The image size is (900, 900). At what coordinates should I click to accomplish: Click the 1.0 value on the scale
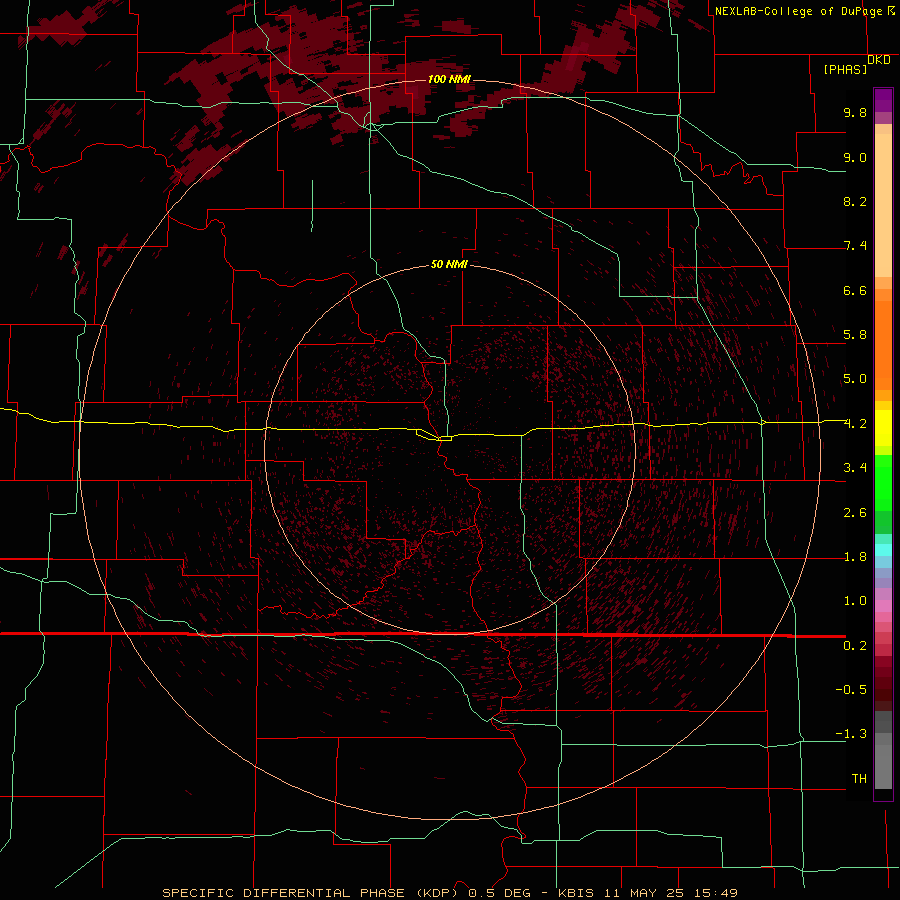point(855,601)
